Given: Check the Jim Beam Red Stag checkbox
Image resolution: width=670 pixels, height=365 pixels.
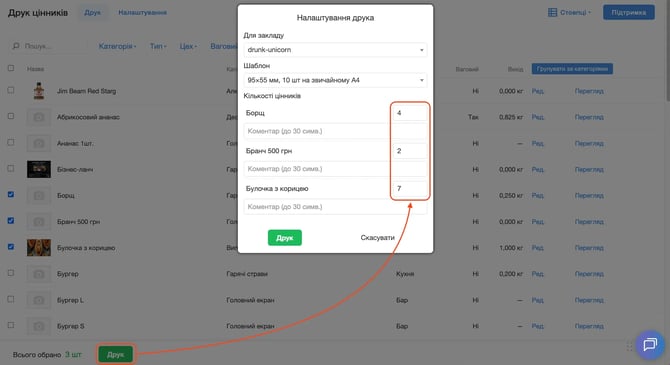Looking at the screenshot, I should click(11, 90).
